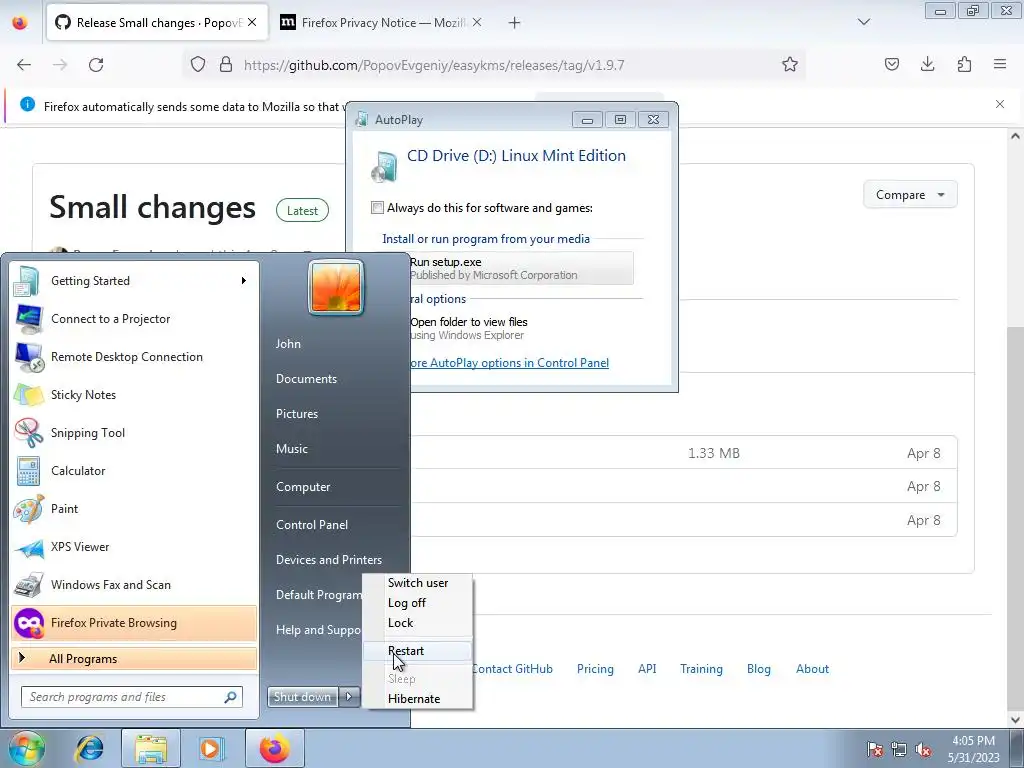Click the Firefox taskbar button
Viewport: 1024px width, 768px height.
click(274, 748)
